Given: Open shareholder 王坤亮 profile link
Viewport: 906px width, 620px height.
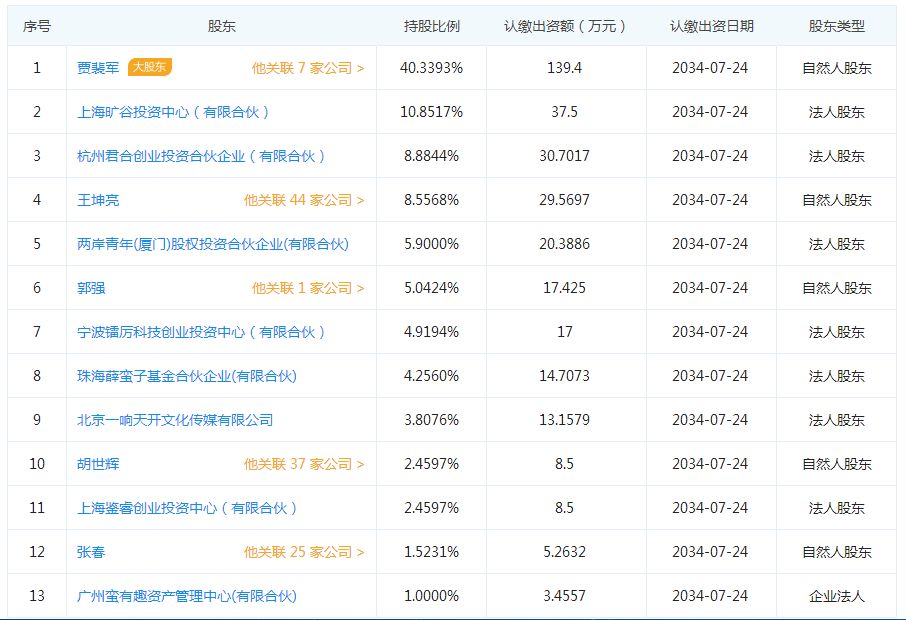Looking at the screenshot, I should 98,200.
